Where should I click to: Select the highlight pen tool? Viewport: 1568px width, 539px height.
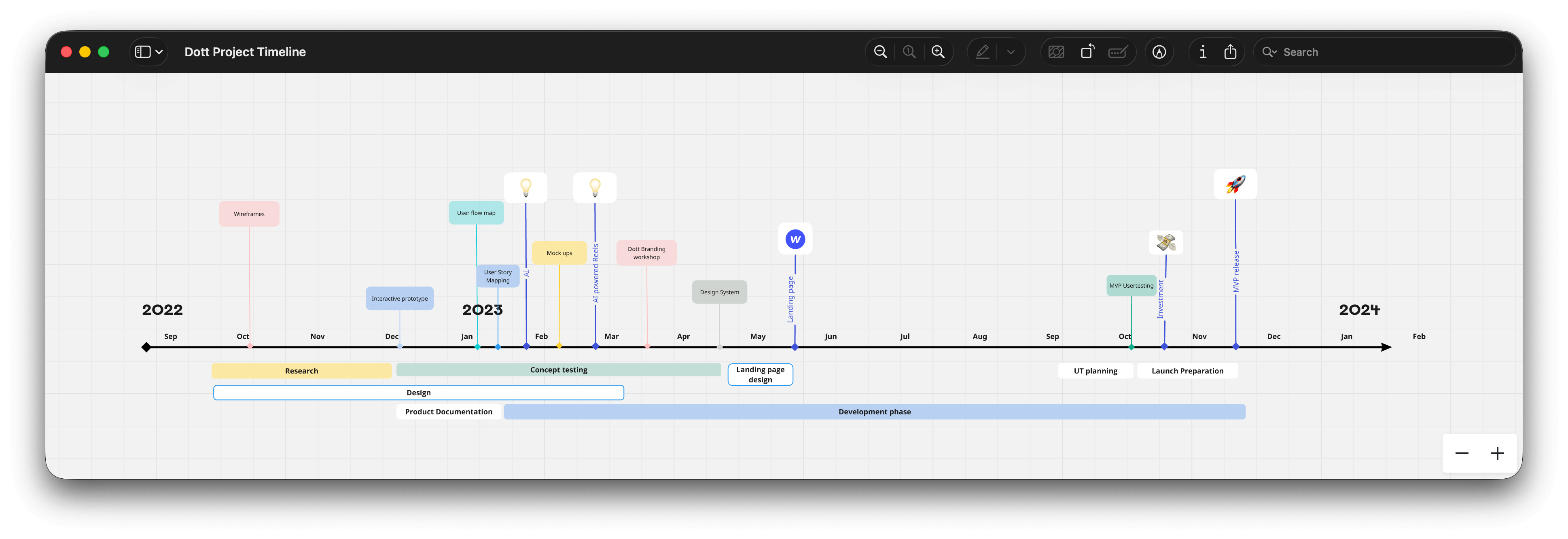(982, 52)
